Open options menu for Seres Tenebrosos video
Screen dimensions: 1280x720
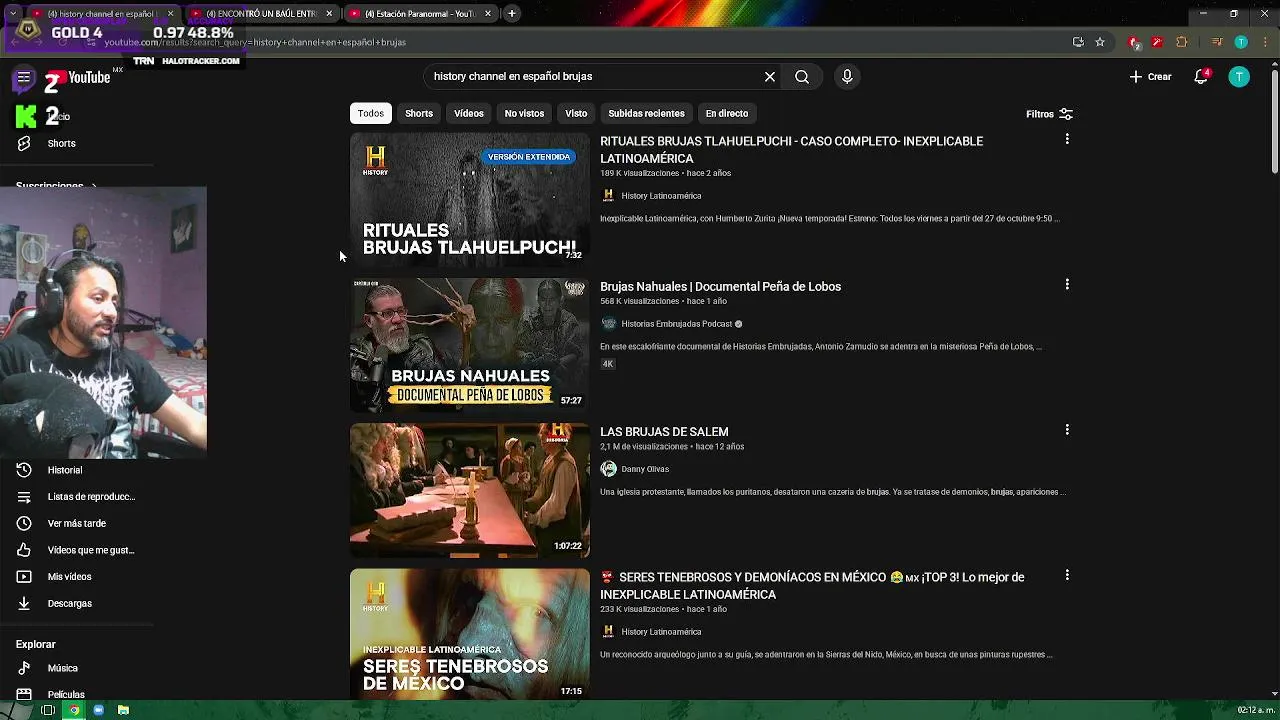(x=1067, y=576)
